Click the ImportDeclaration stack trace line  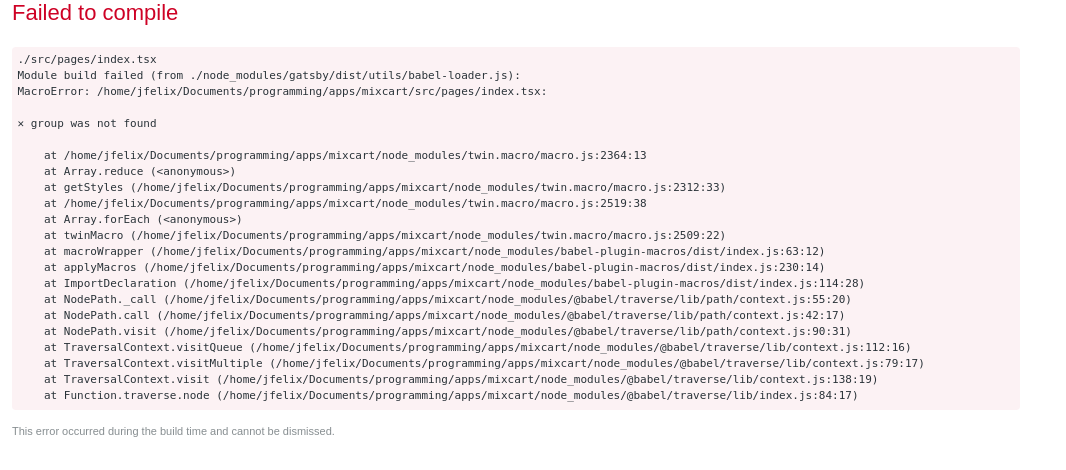pyautogui.click(x=455, y=284)
